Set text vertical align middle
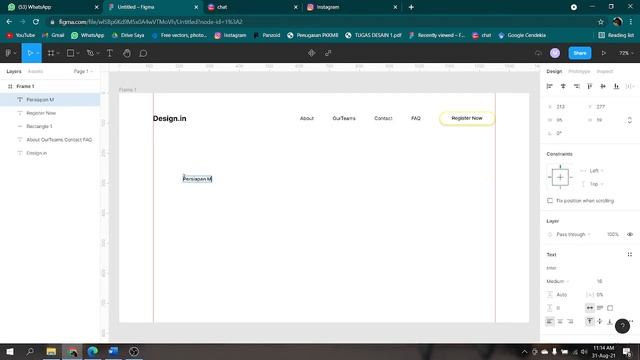Screen dimensions: 640x360 (600, 322)
